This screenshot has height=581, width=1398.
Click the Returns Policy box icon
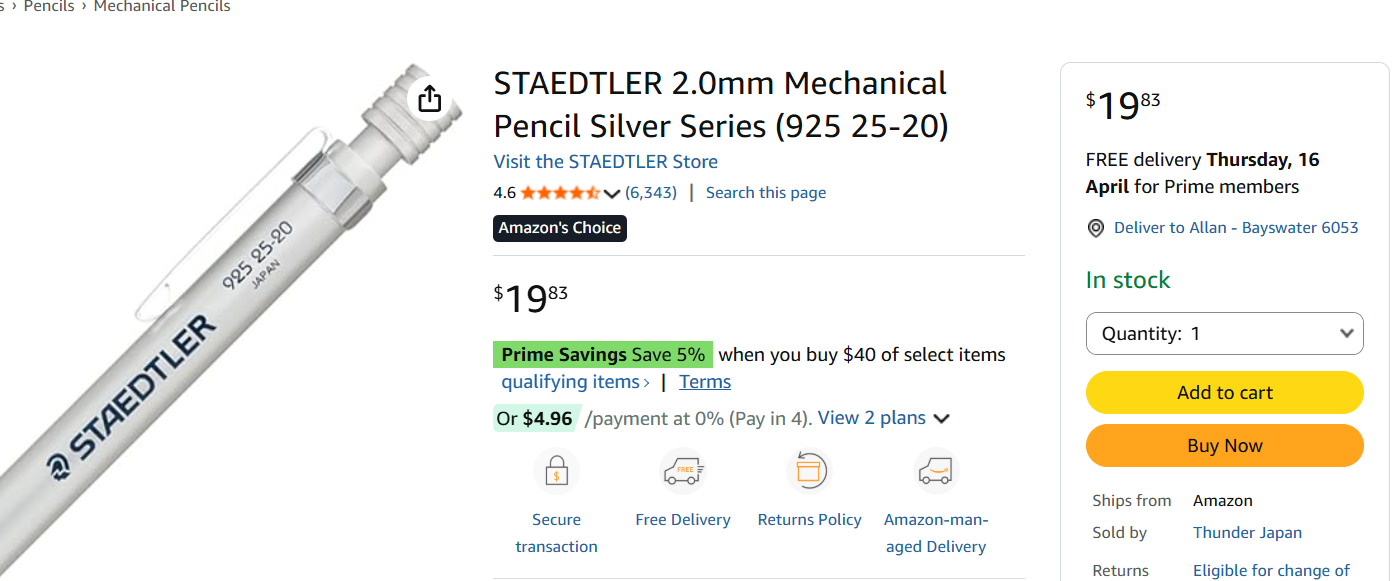point(809,471)
